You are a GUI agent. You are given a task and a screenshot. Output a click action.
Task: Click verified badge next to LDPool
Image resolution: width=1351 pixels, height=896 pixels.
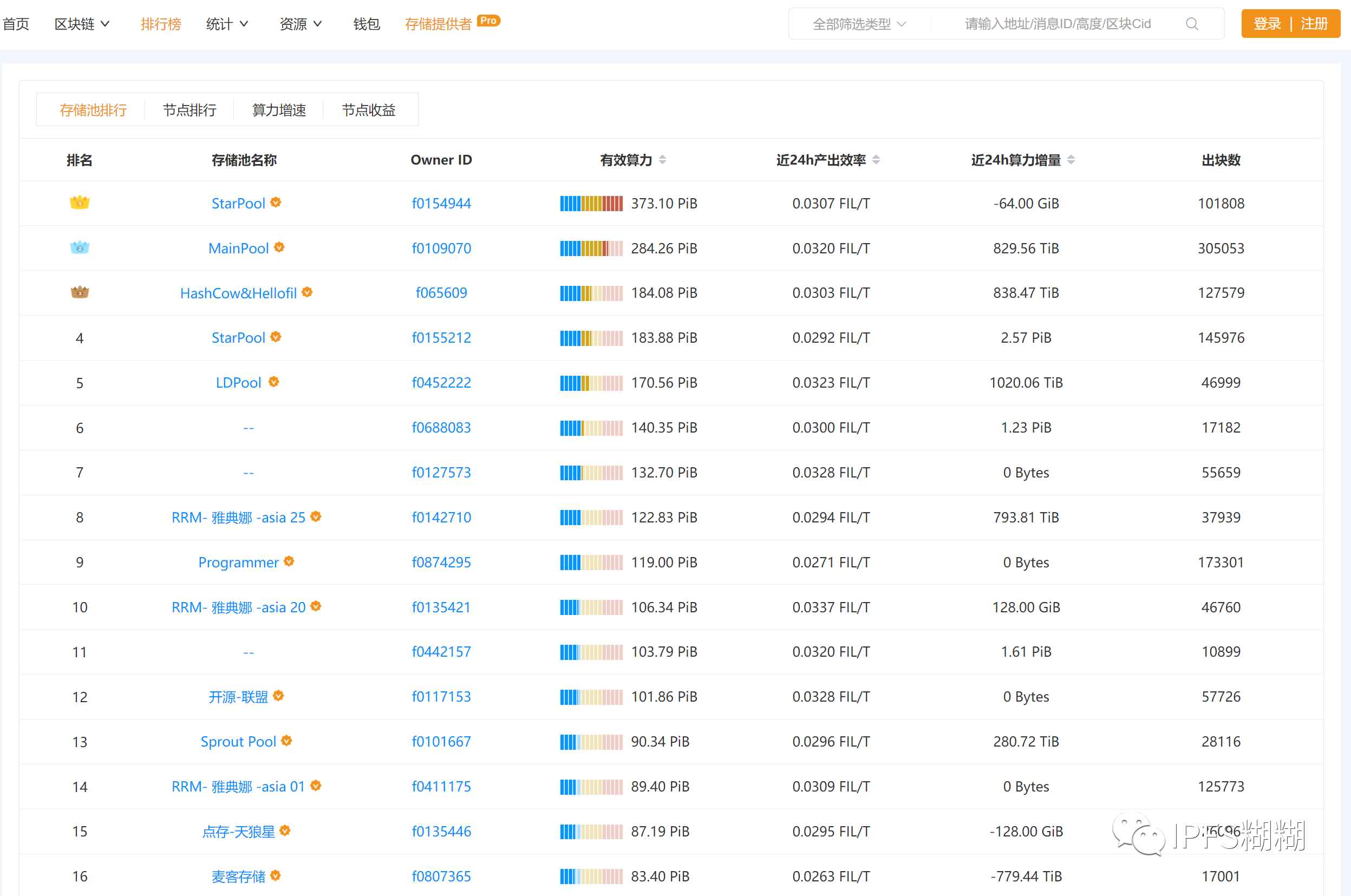(274, 381)
